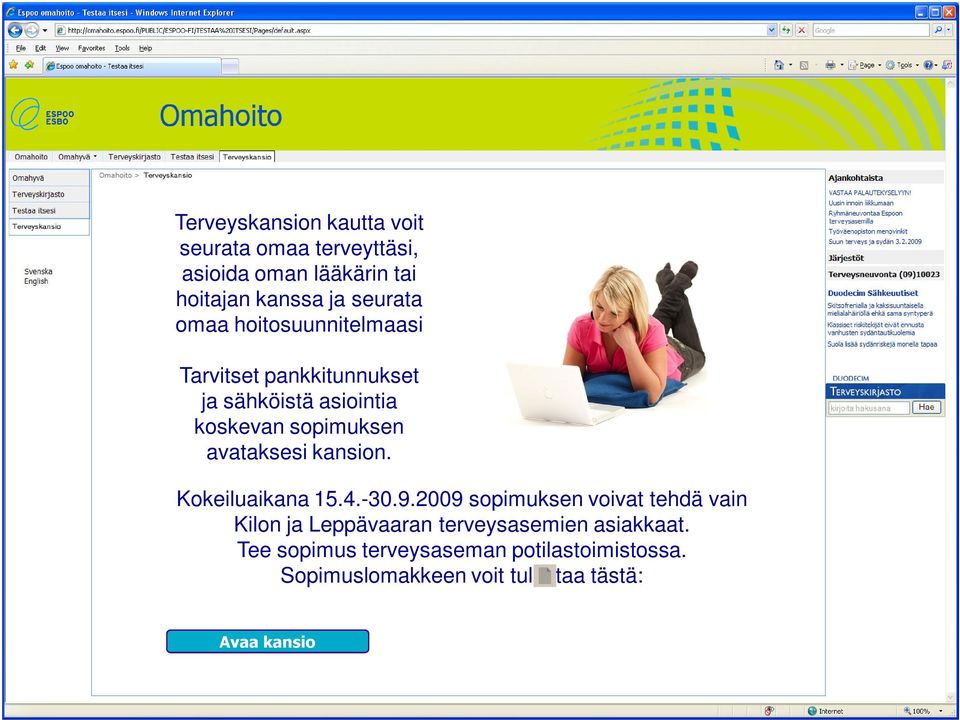Switch language to English
This screenshot has height=720, width=960.
tap(36, 282)
